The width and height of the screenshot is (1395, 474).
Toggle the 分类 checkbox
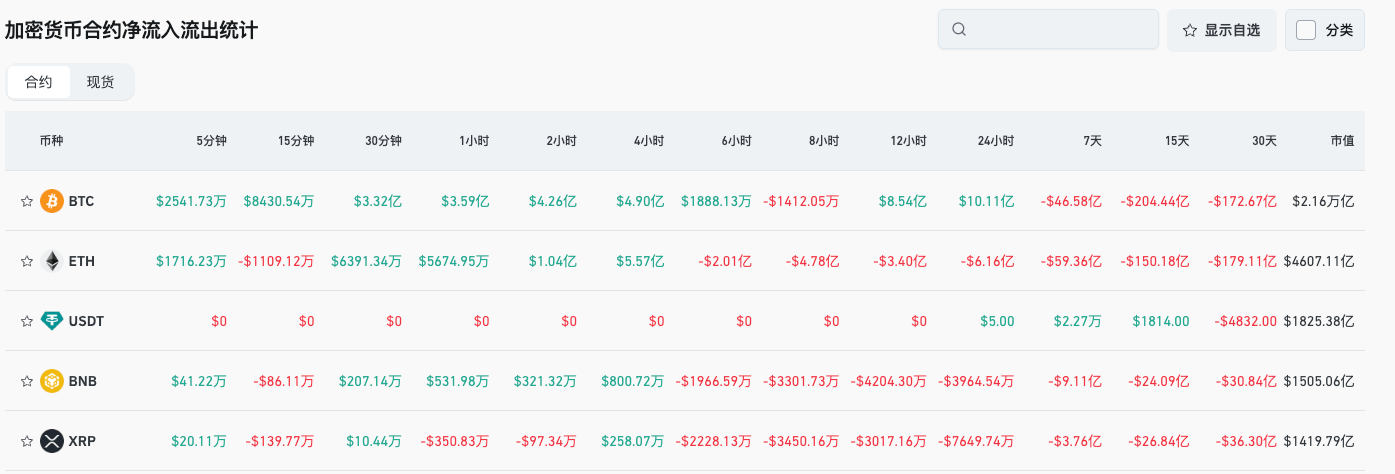[1306, 30]
